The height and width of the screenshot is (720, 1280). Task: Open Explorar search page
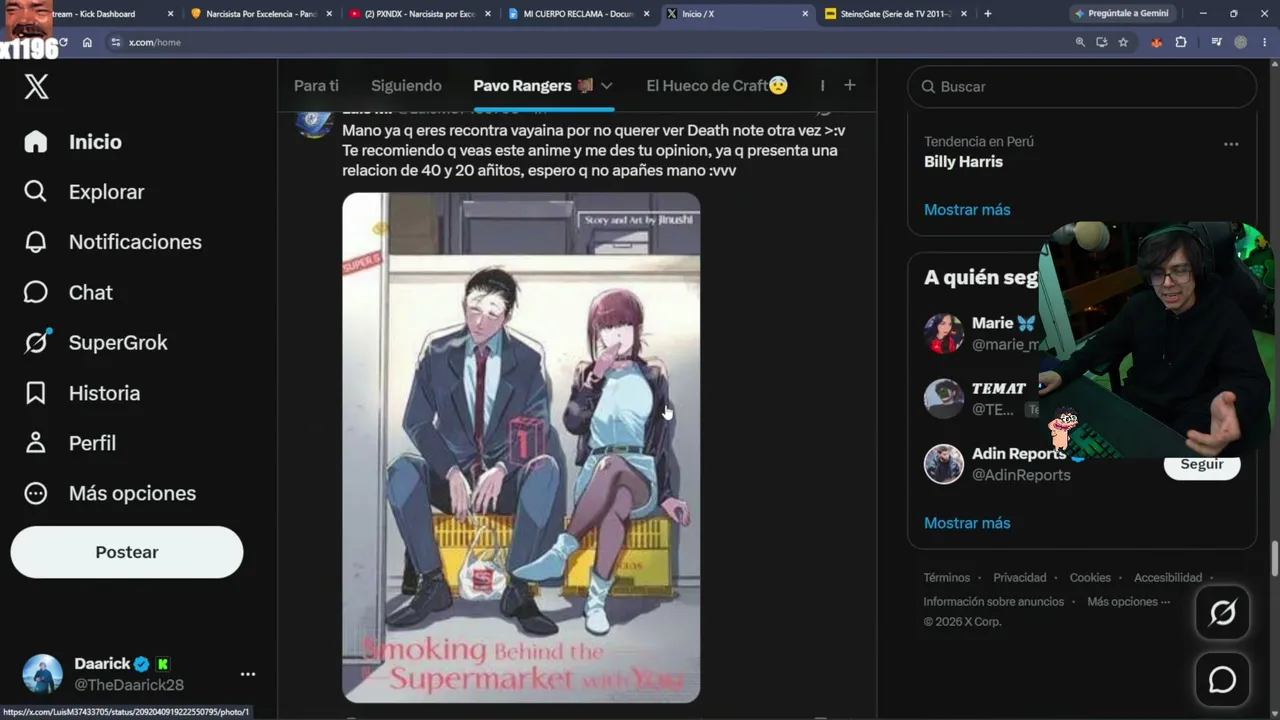(x=84, y=192)
